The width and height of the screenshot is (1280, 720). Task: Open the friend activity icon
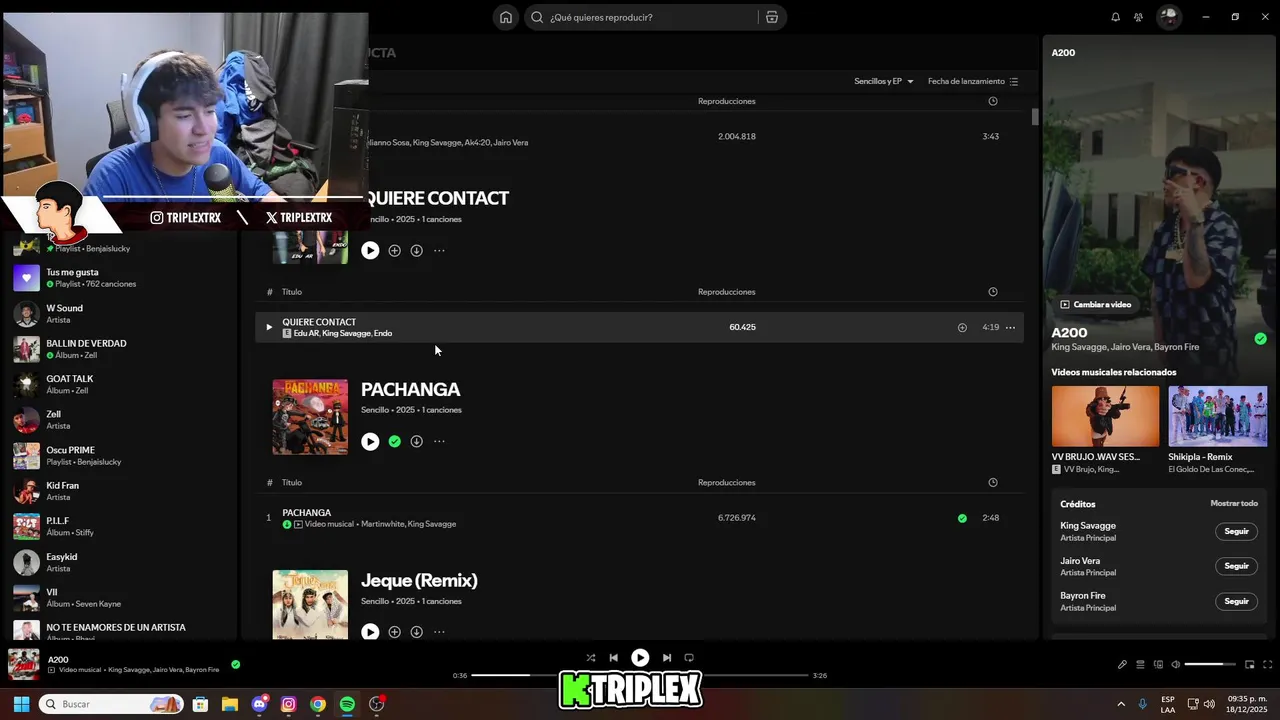[1138, 17]
